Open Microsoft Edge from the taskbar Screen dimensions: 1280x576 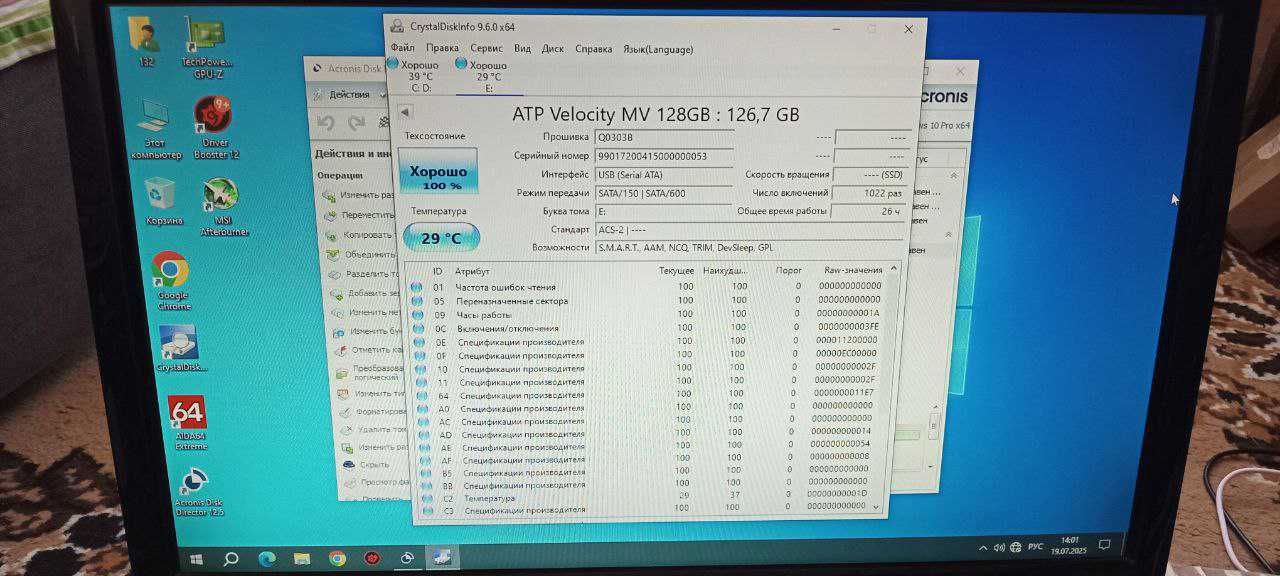pos(267,558)
